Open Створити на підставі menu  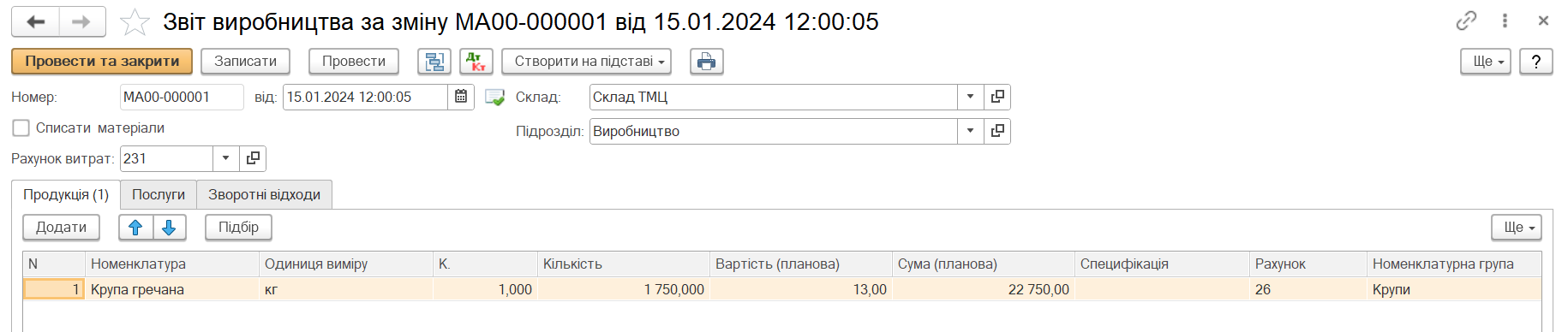click(x=586, y=62)
